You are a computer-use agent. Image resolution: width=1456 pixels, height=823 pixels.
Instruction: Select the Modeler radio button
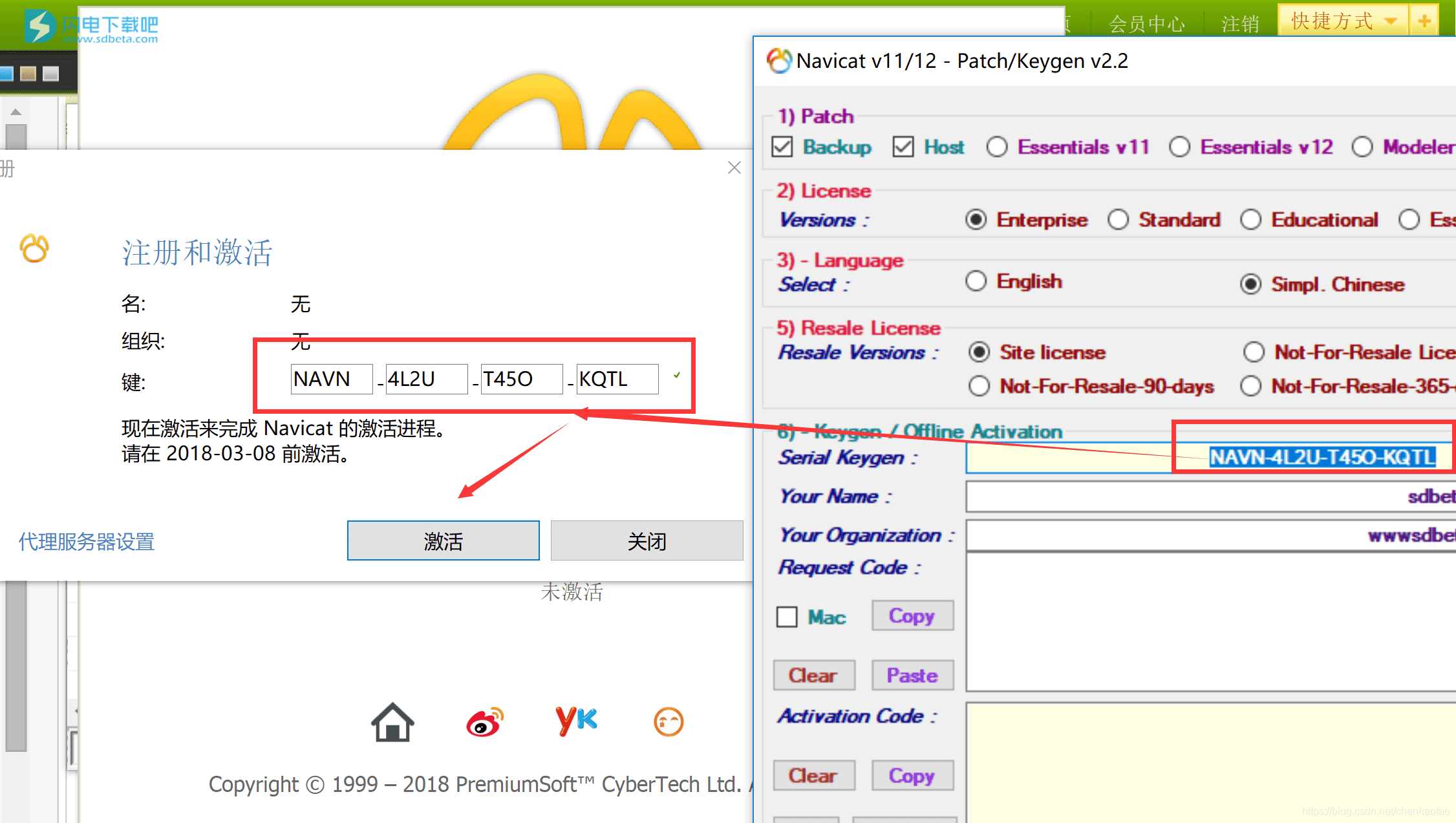(x=1362, y=147)
